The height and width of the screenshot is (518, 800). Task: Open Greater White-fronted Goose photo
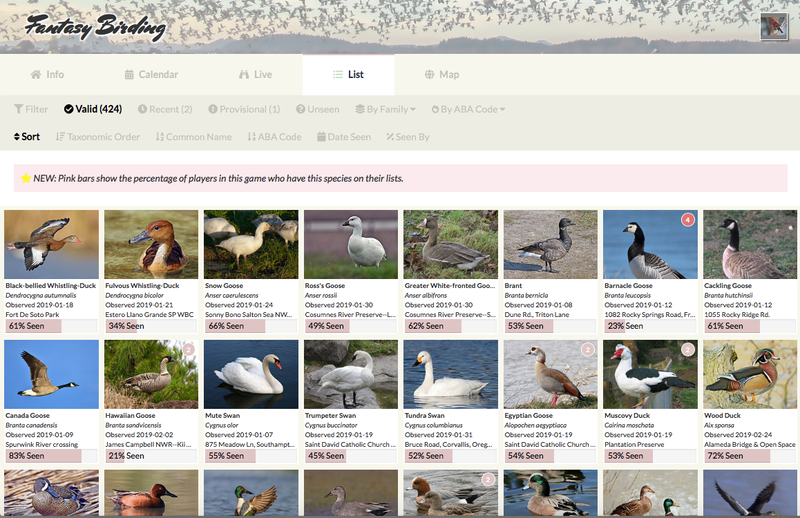click(451, 244)
